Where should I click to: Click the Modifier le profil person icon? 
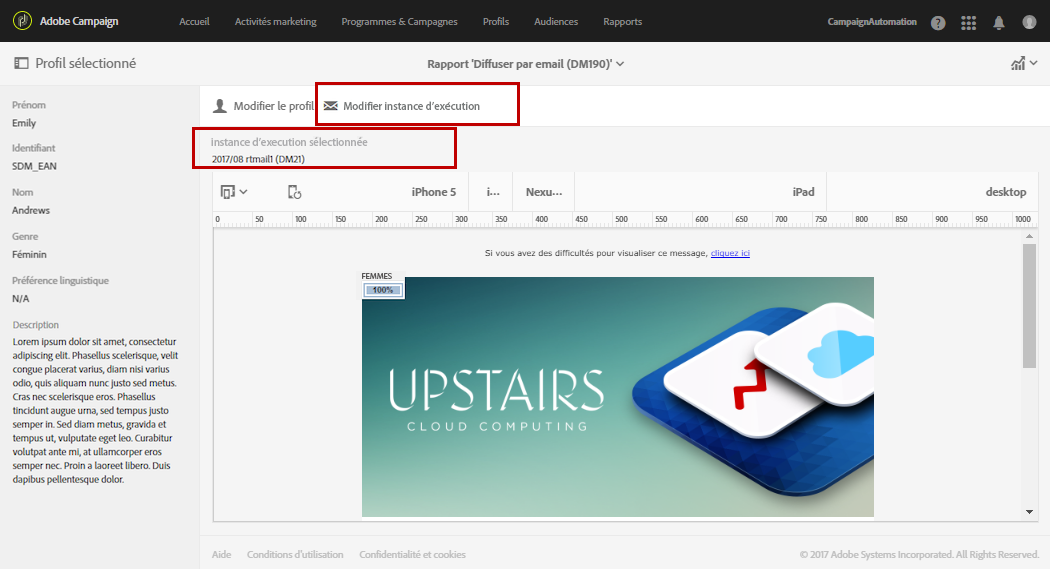pyautogui.click(x=220, y=106)
